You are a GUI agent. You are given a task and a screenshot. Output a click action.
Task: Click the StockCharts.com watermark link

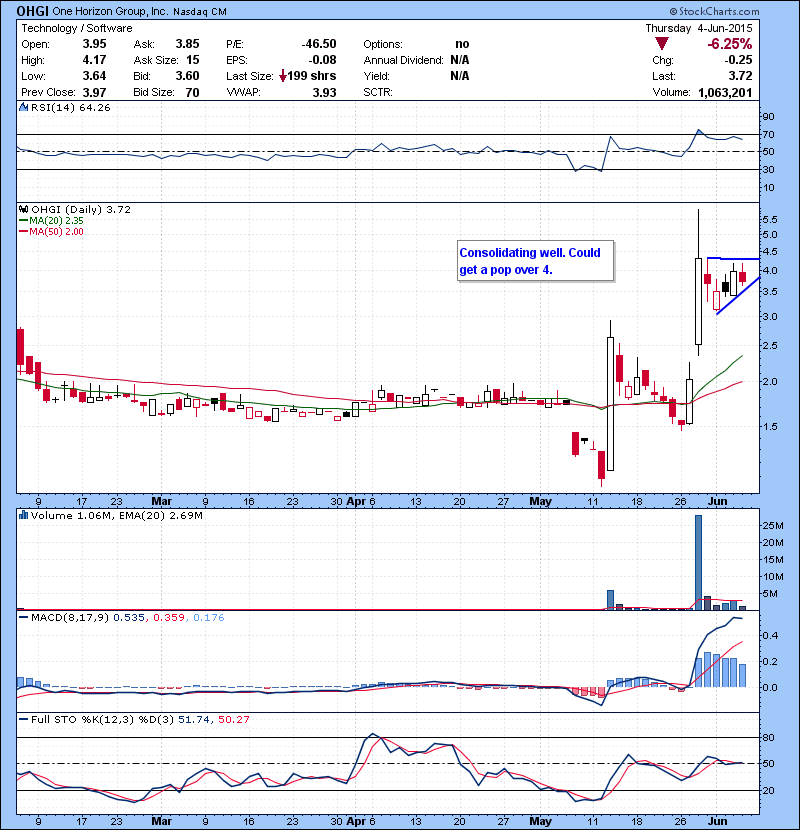click(x=714, y=11)
